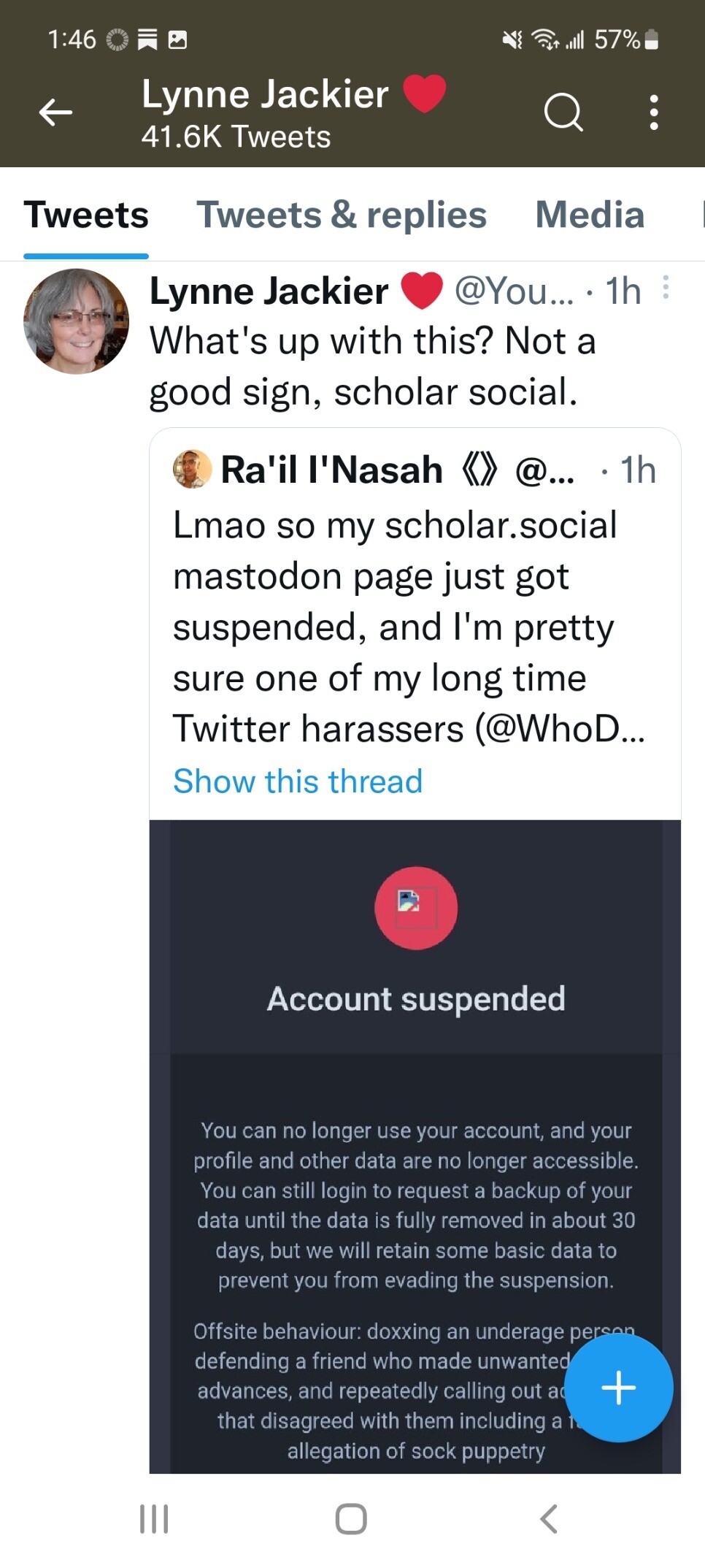Switch to Tweets & replies tab

point(342,215)
